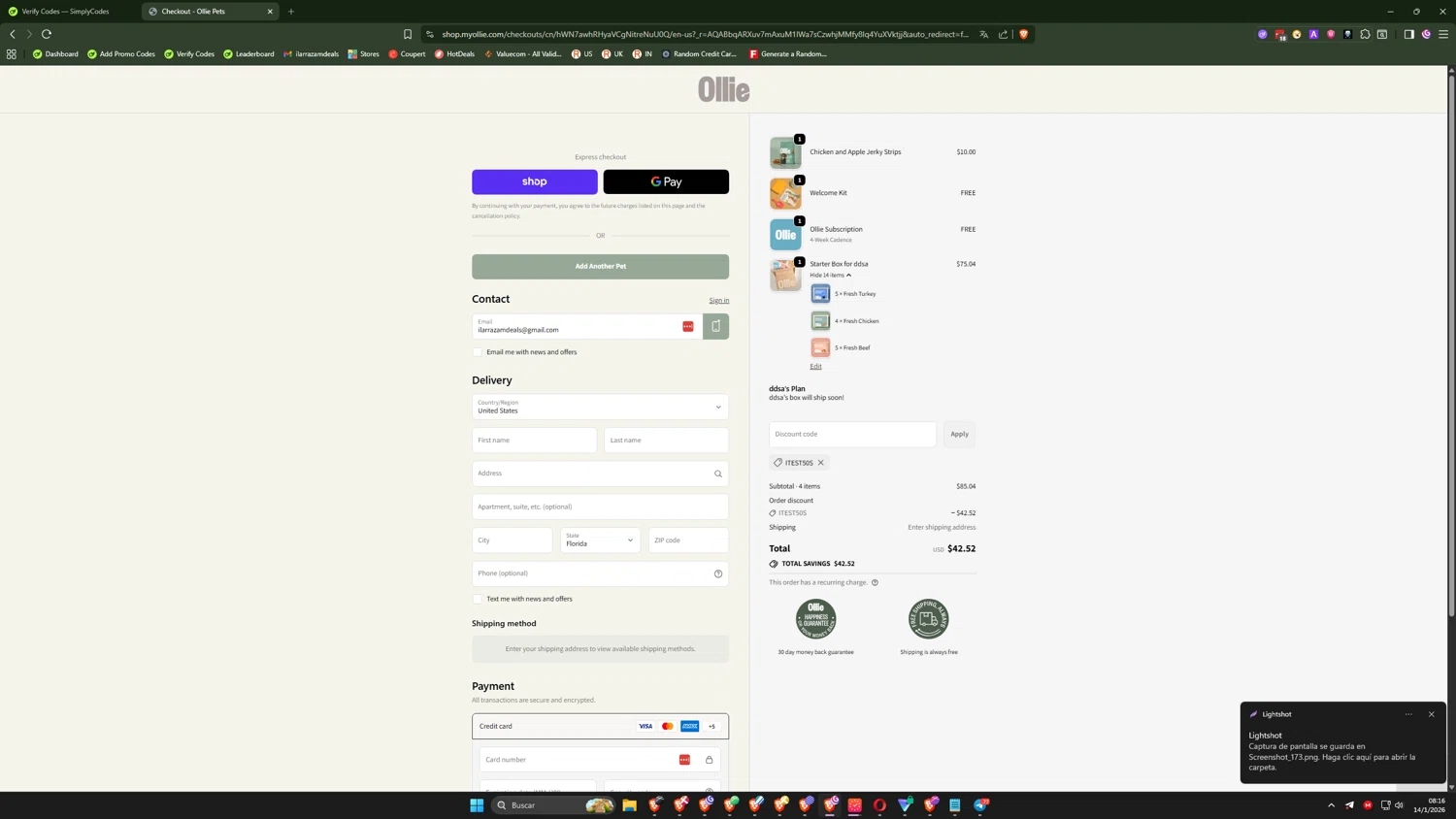Image resolution: width=1456 pixels, height=819 pixels.
Task: Open Leaderboard bookmark
Action: point(248,54)
